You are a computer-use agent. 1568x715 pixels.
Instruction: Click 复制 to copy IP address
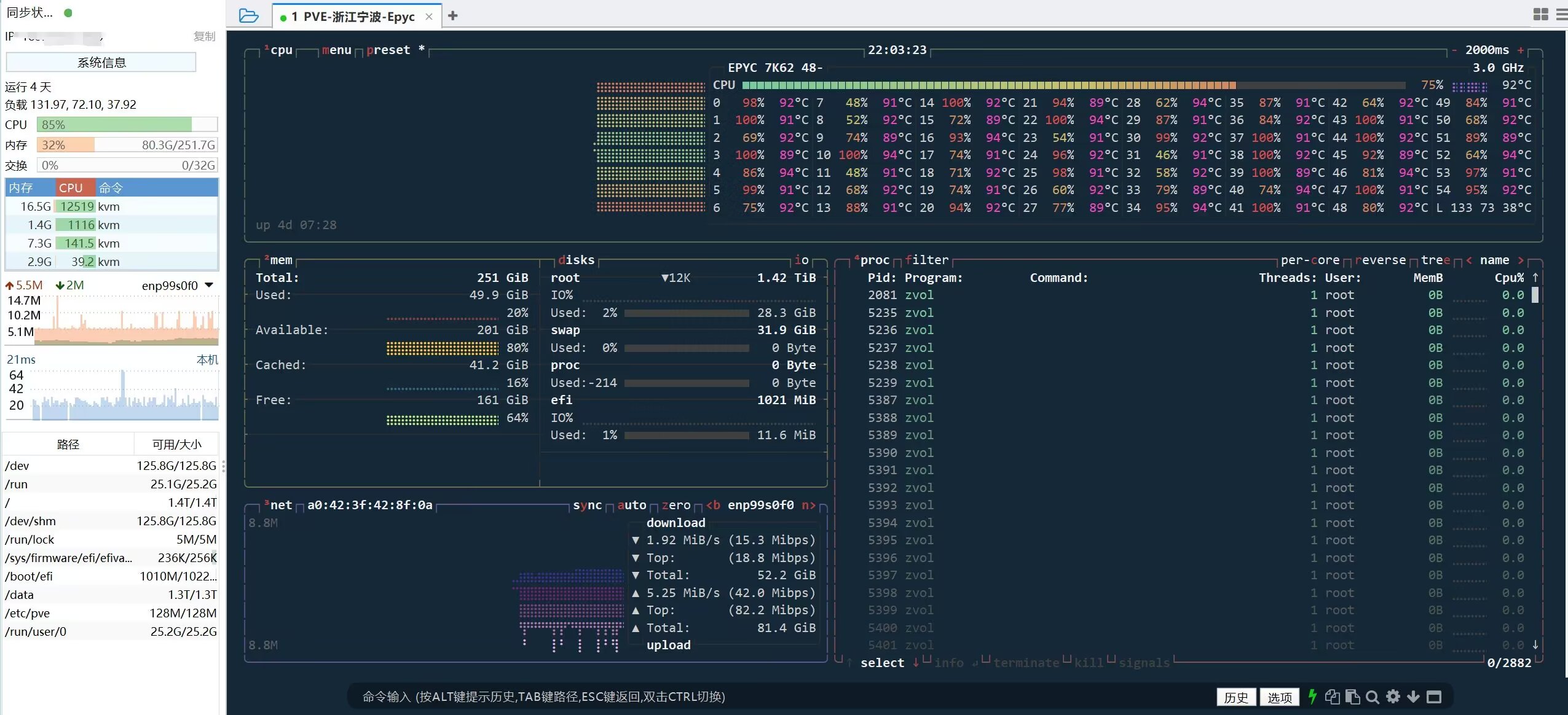coord(204,36)
